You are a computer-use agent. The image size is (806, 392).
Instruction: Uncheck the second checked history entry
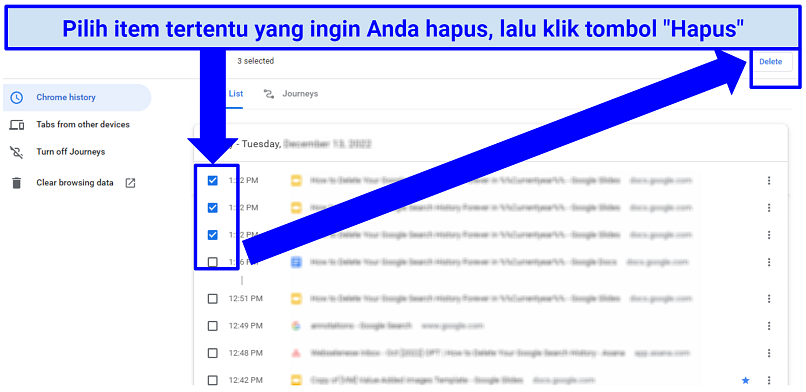pyautogui.click(x=212, y=208)
